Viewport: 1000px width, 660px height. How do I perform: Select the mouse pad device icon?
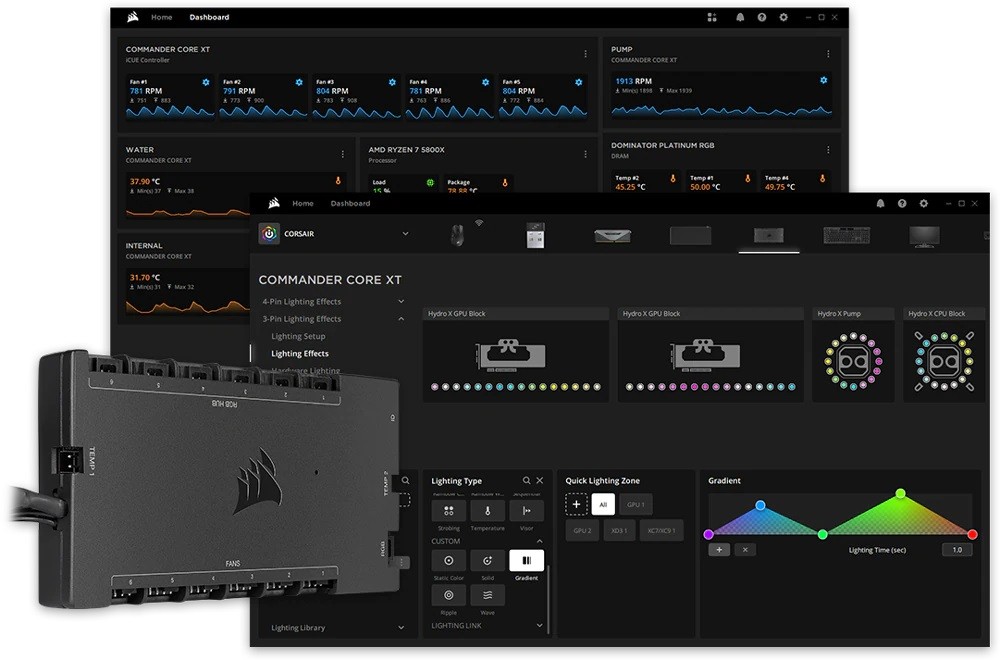click(691, 235)
